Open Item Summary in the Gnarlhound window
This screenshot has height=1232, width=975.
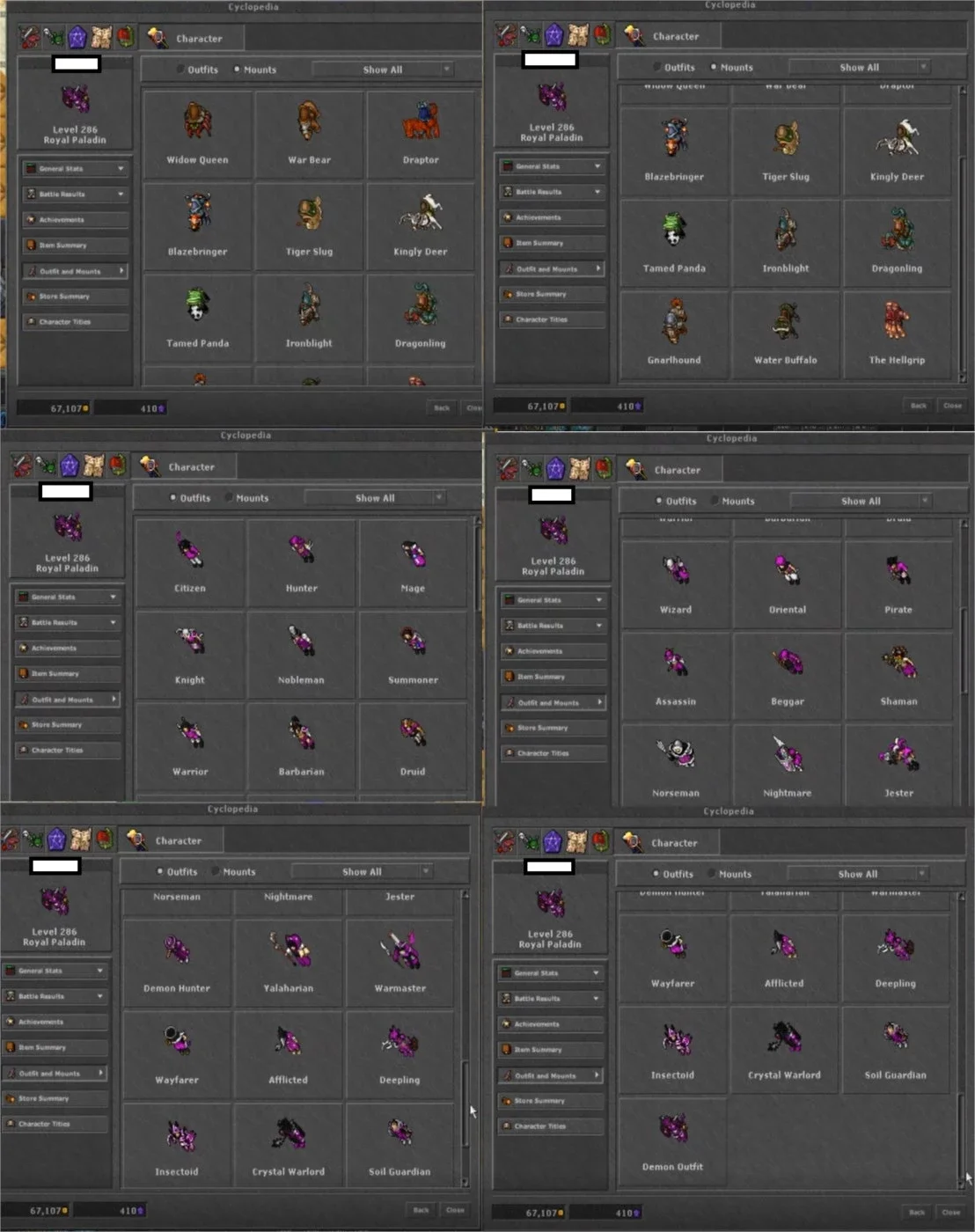point(552,242)
